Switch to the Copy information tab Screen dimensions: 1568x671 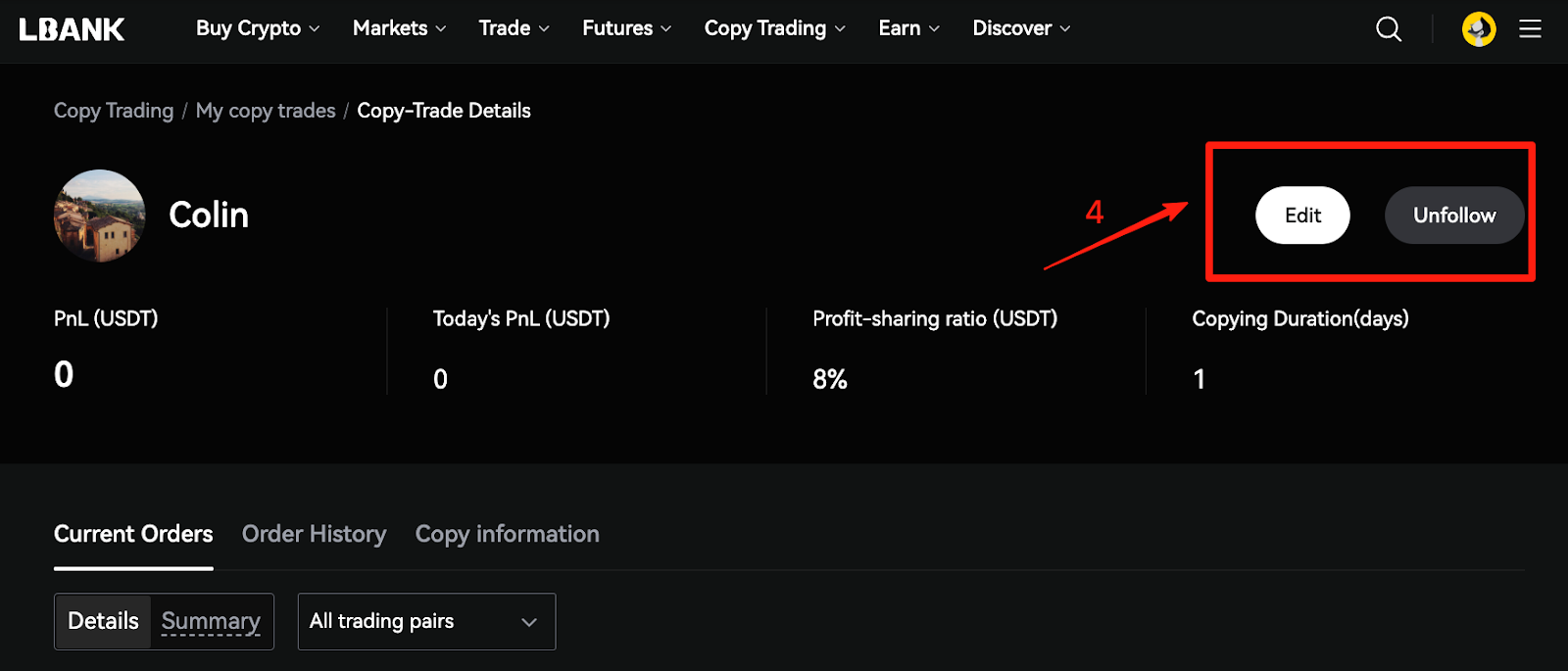pos(507,534)
